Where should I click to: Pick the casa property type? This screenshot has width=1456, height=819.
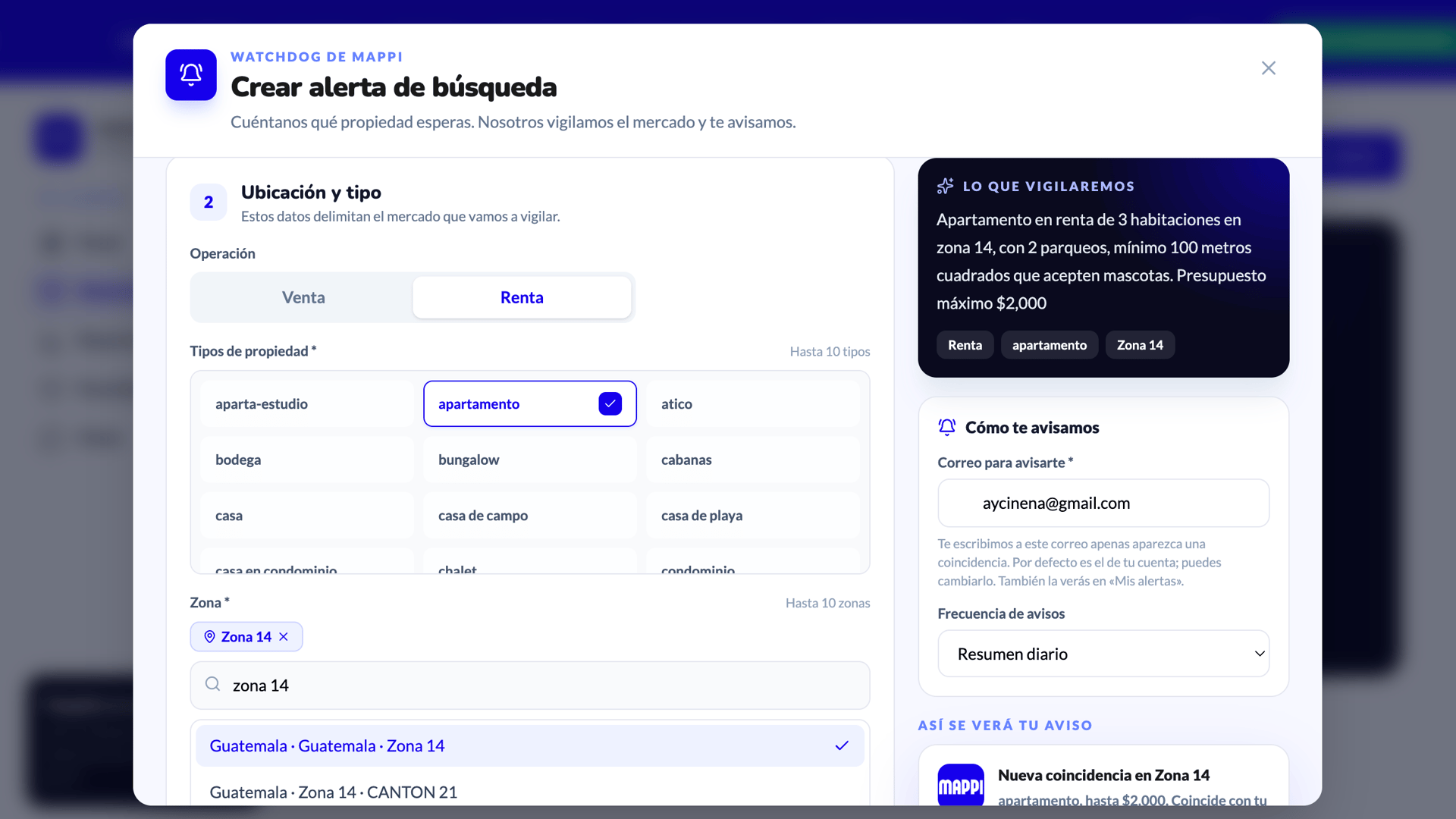306,516
